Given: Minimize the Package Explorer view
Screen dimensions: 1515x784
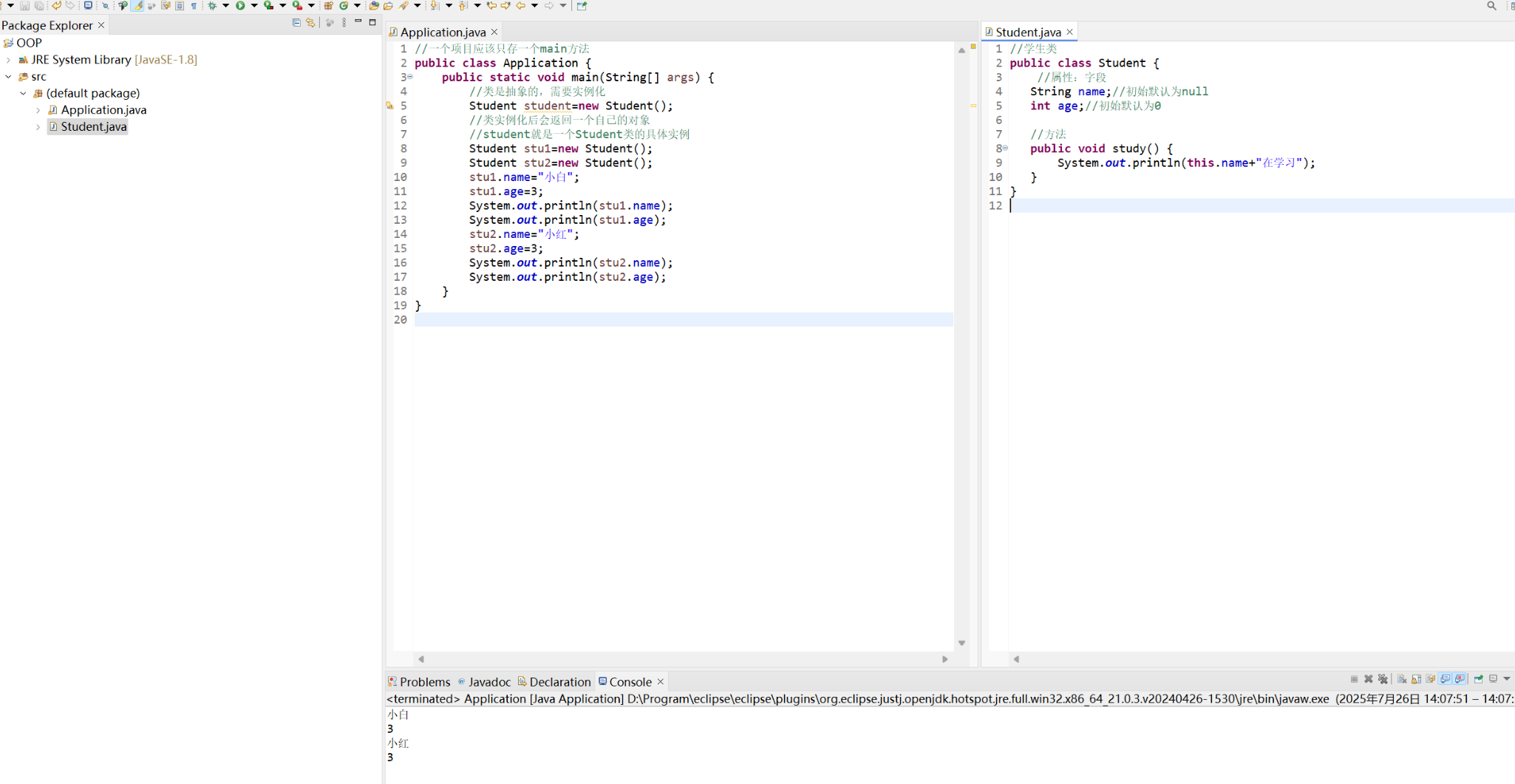Looking at the screenshot, I should (358, 22).
